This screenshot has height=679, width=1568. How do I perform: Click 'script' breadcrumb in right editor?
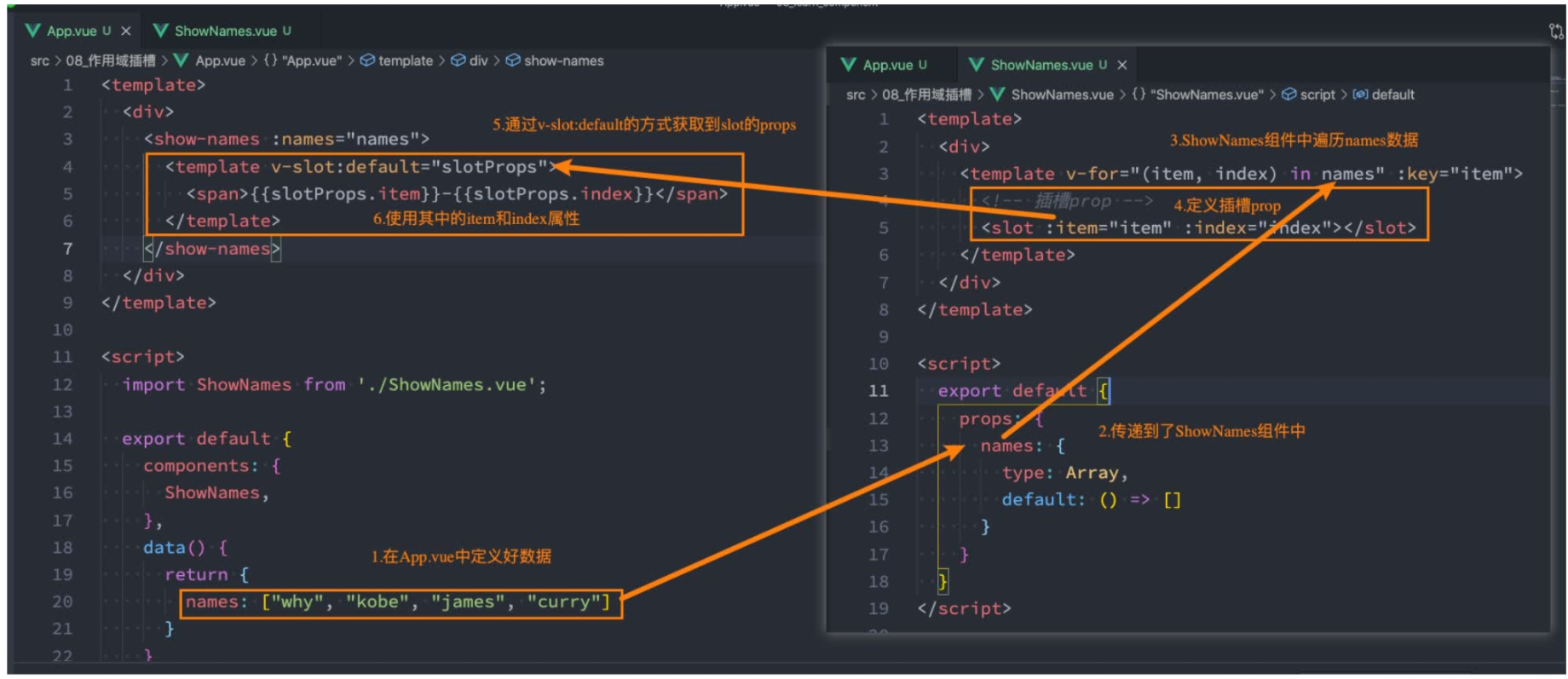[1317, 95]
